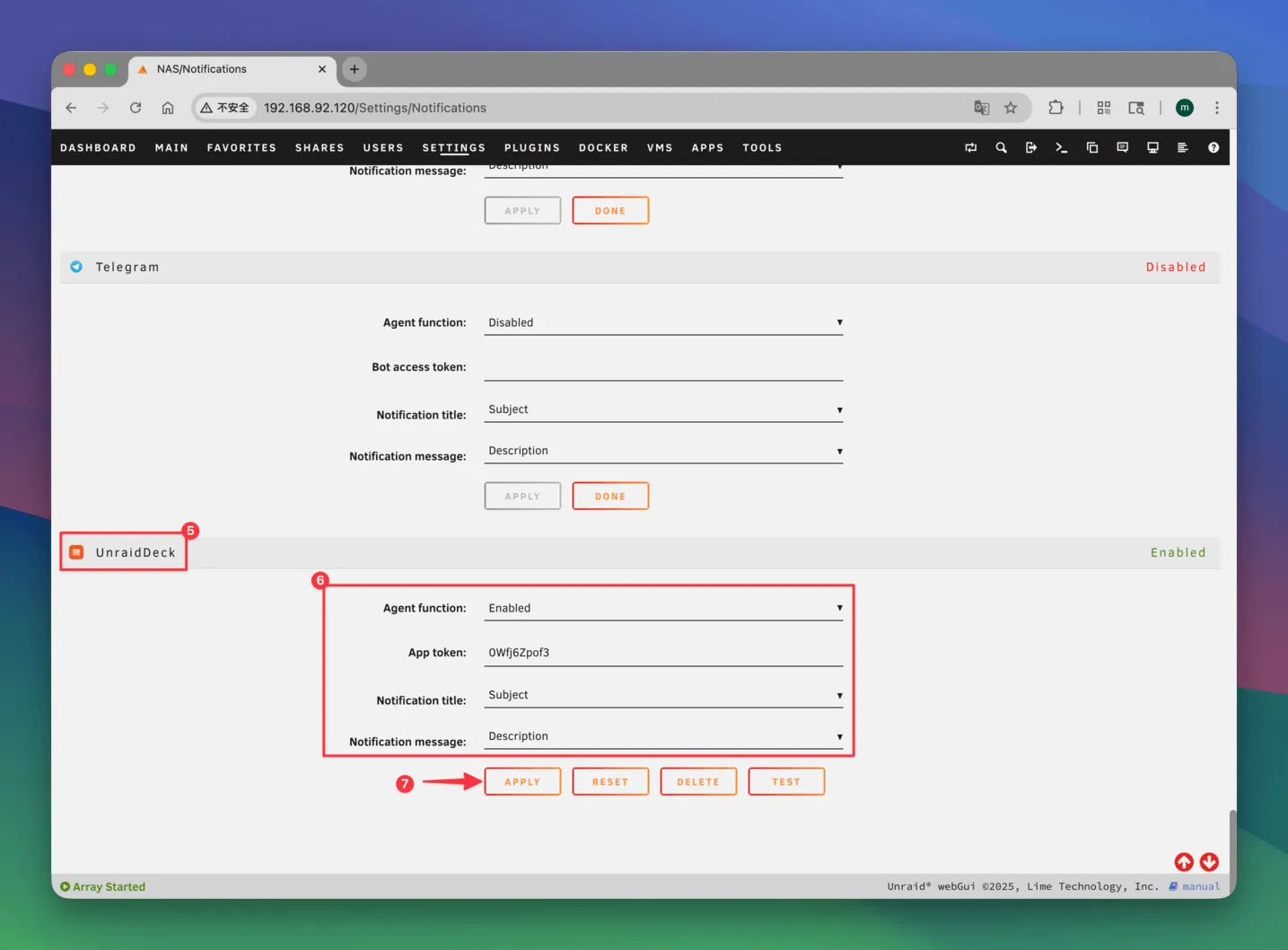1288x950 pixels.
Task: Open the system log lines icon
Action: tap(1183, 147)
